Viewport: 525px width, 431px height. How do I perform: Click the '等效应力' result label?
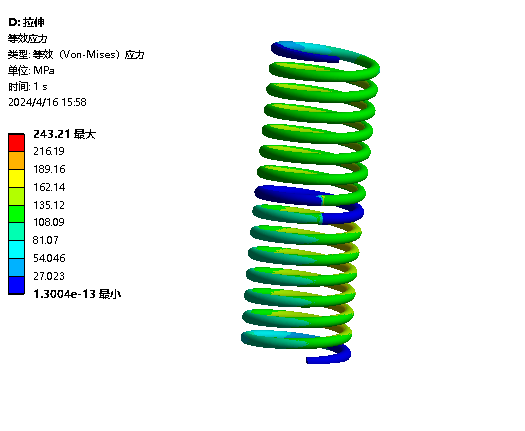pyautogui.click(x=28, y=39)
